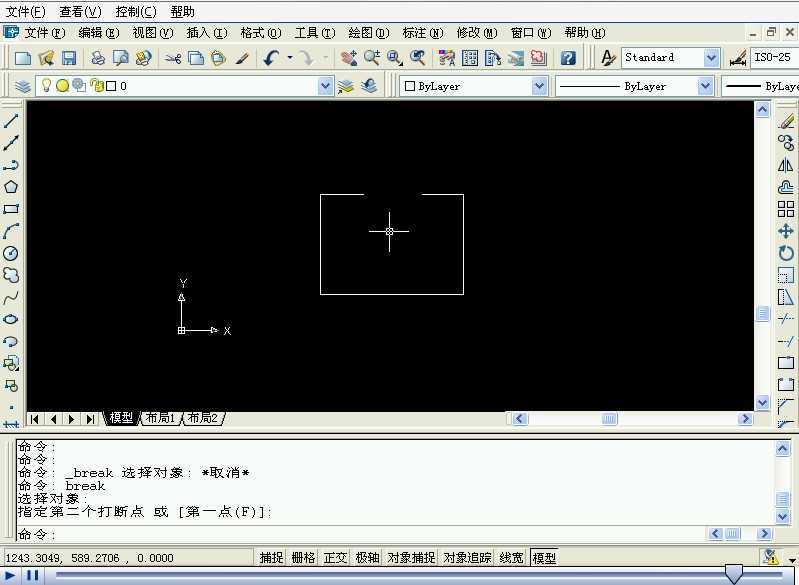Click the play button in video player

coord(10,576)
